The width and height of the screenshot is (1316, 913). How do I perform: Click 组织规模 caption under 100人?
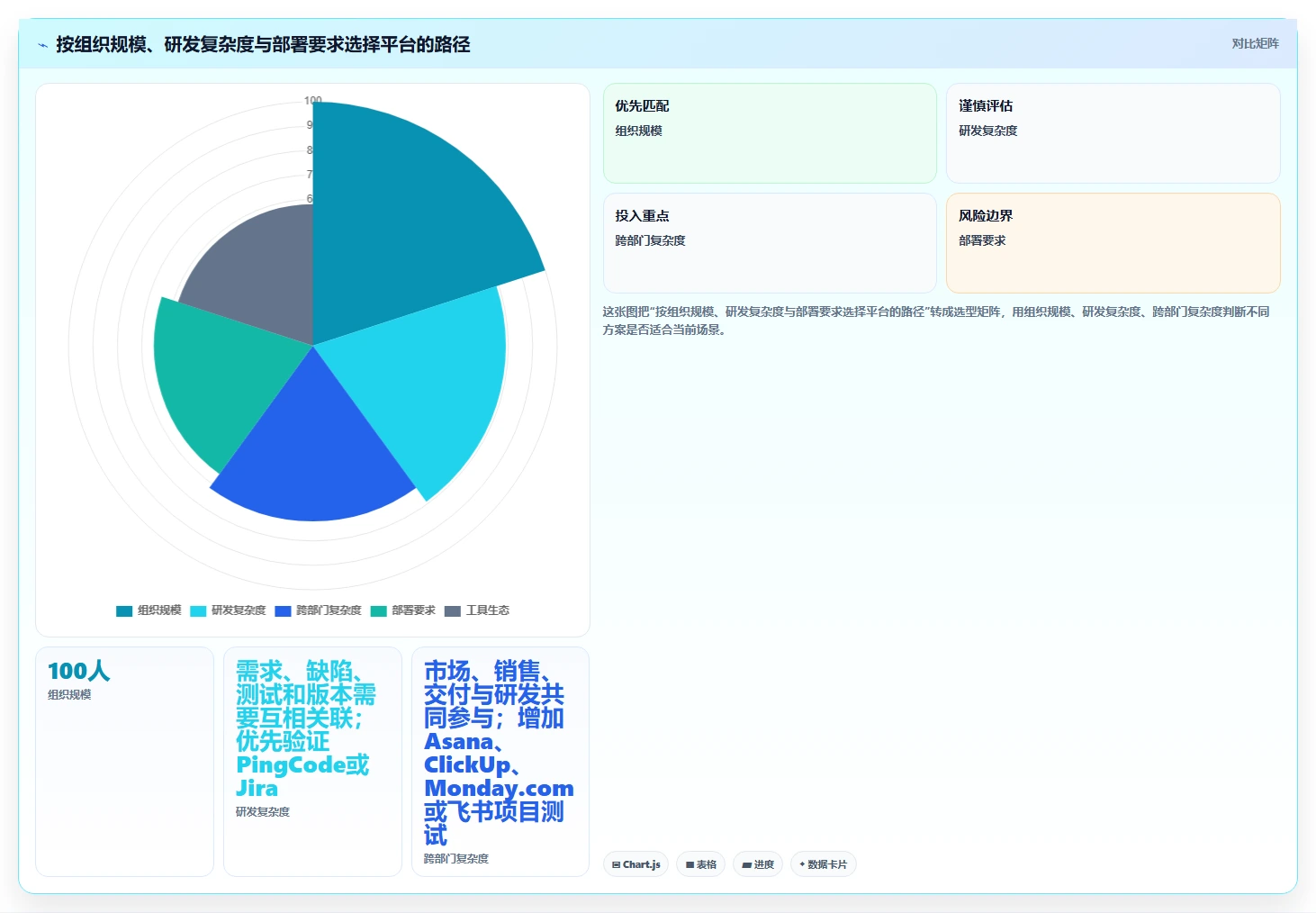tap(69, 694)
